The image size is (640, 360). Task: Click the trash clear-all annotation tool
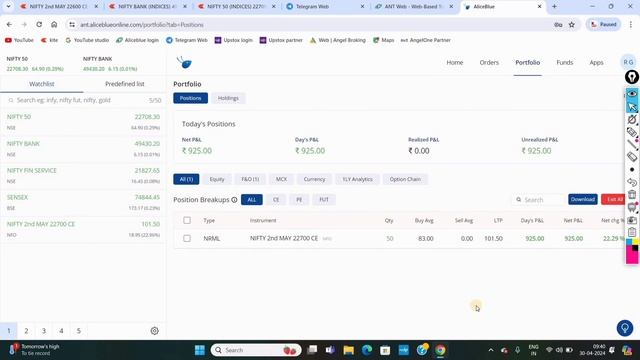[632, 194]
